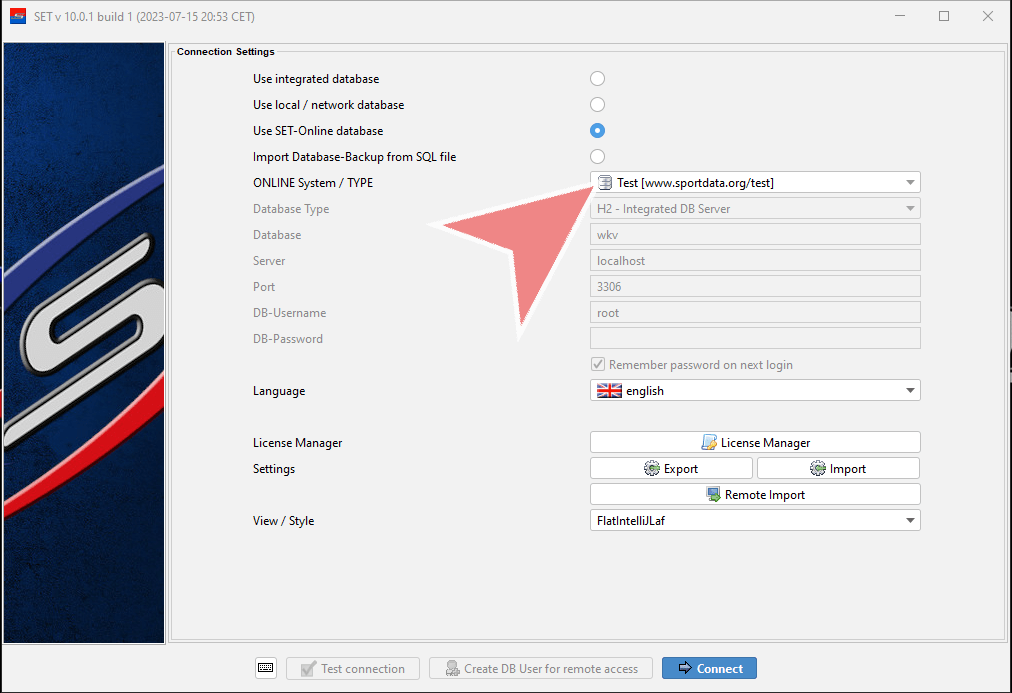Export settings with the Export button
The height and width of the screenshot is (693, 1012).
(671, 468)
